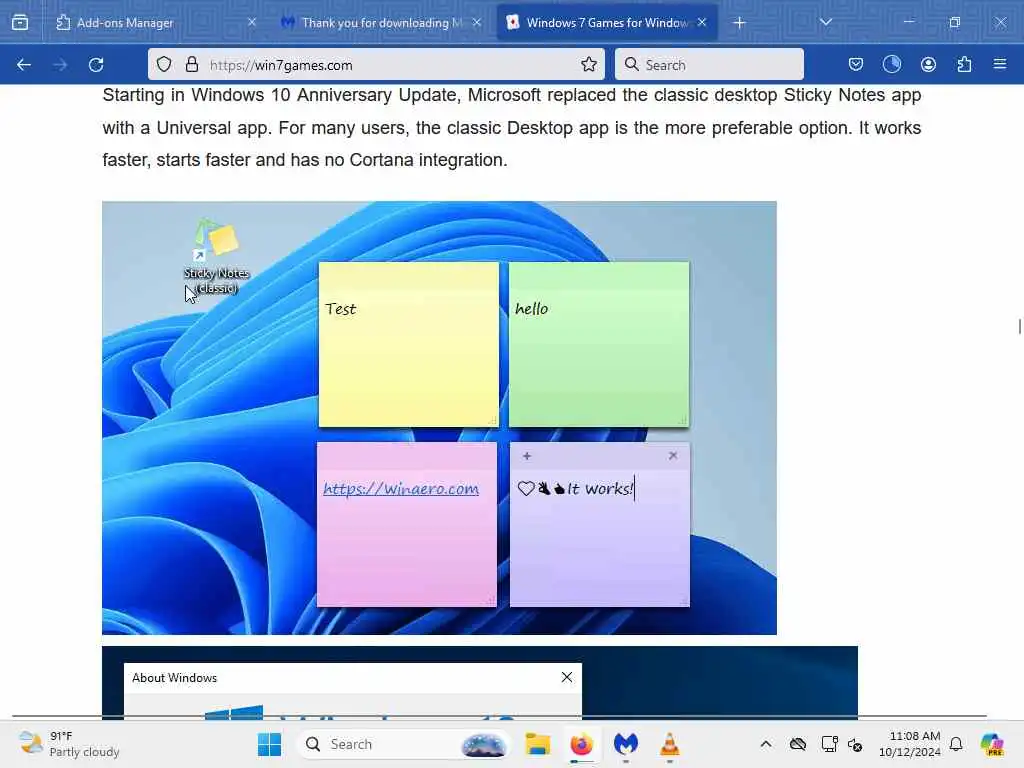The image size is (1024, 768).
Task: Open the Firefox application hamburger menu
Action: [x=1000, y=64]
